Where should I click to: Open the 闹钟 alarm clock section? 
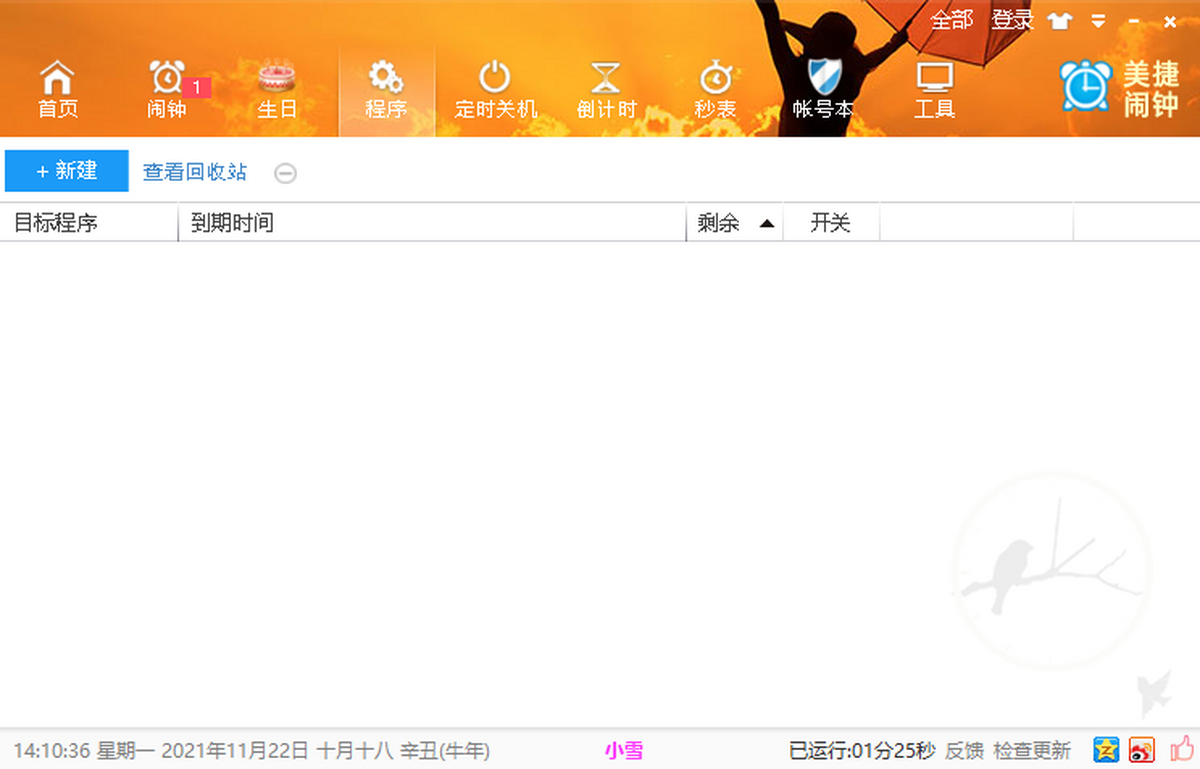pyautogui.click(x=167, y=90)
